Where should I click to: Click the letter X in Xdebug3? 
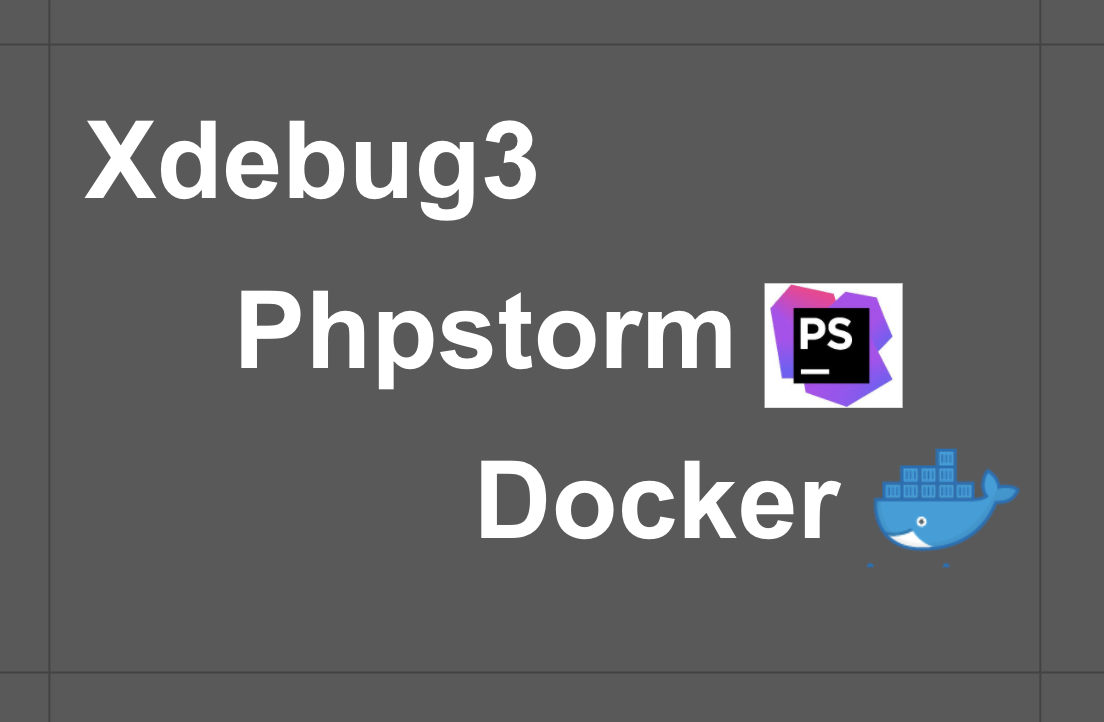coord(120,160)
